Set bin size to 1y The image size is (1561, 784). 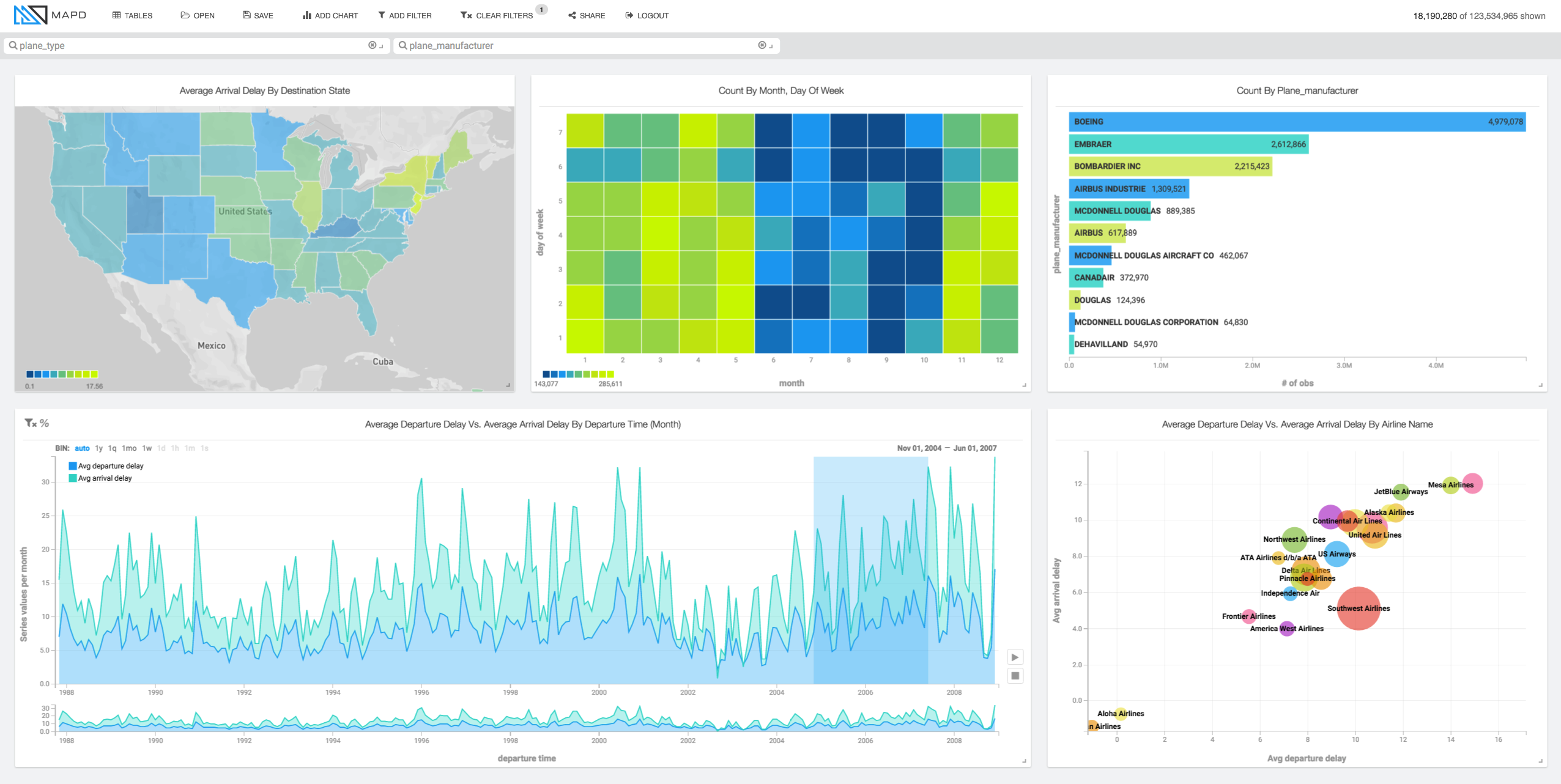[98, 448]
